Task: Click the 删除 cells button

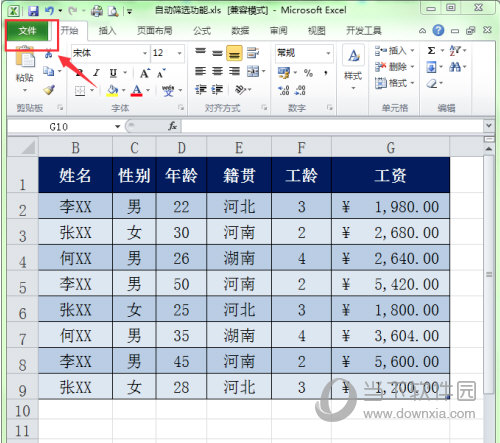Action: tap(395, 67)
